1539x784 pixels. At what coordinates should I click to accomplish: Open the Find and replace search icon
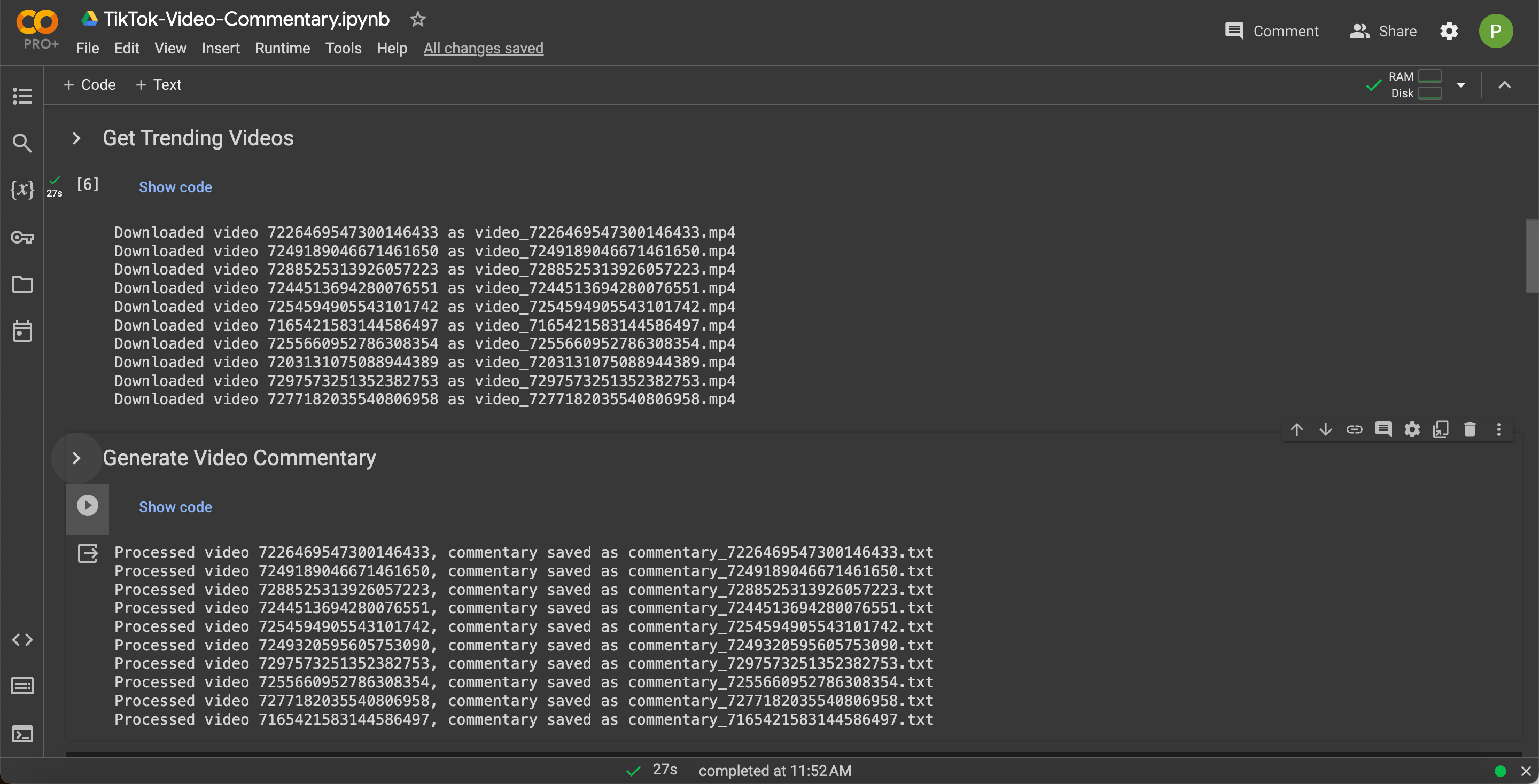(x=22, y=143)
